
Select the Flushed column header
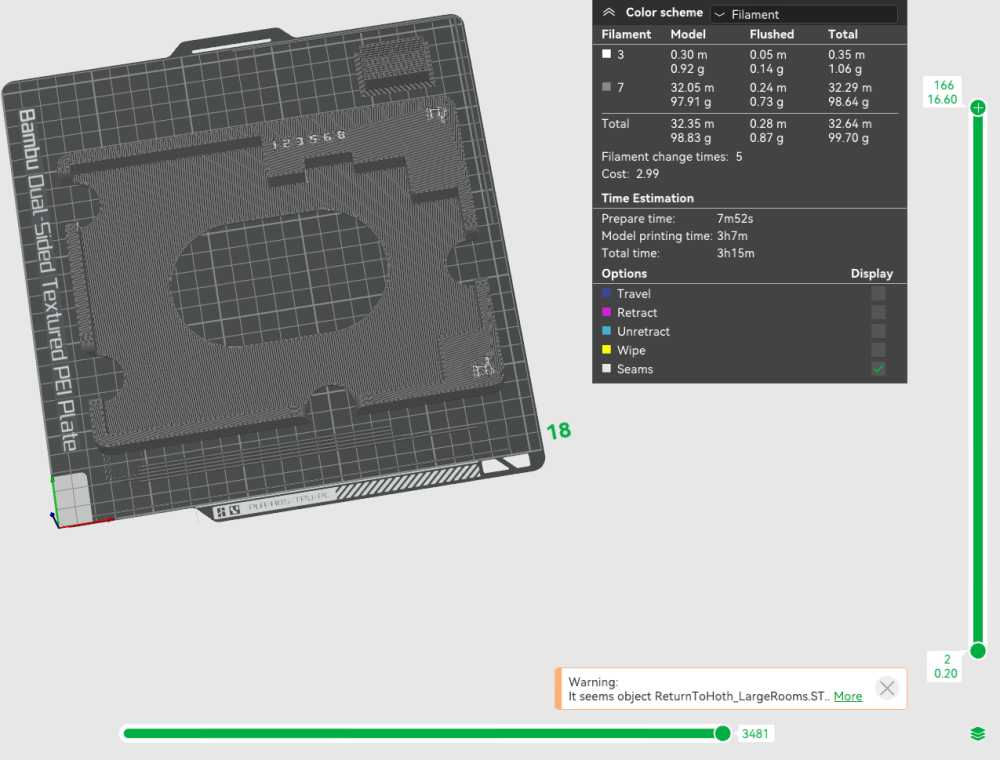(772, 34)
